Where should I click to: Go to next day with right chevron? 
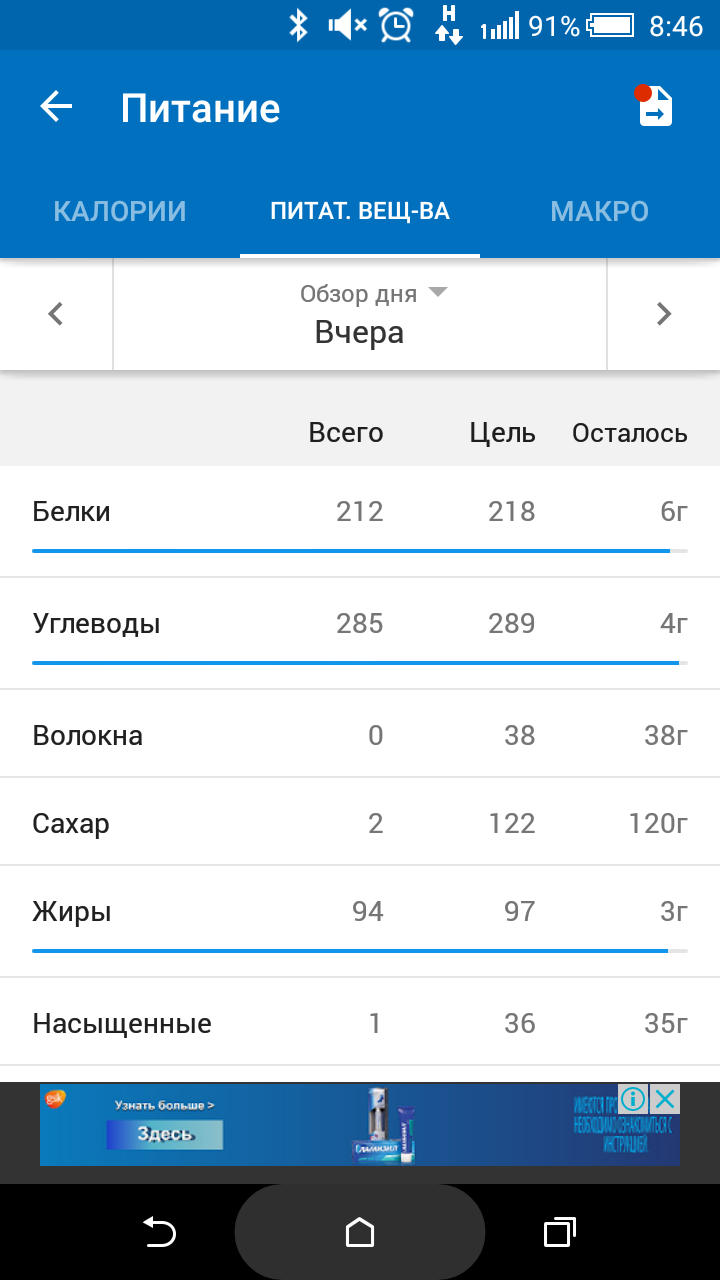[663, 314]
